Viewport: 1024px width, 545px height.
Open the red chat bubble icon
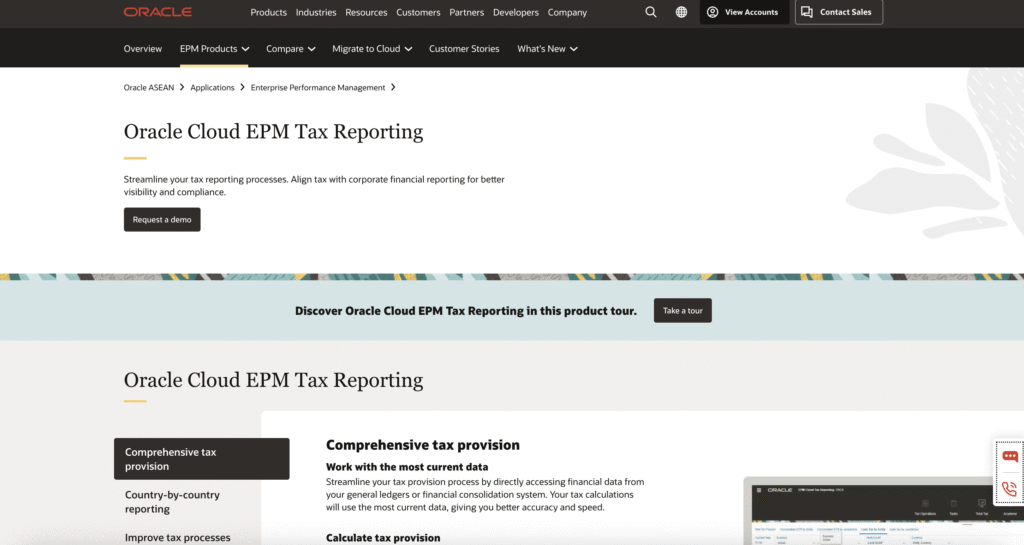coord(1010,456)
